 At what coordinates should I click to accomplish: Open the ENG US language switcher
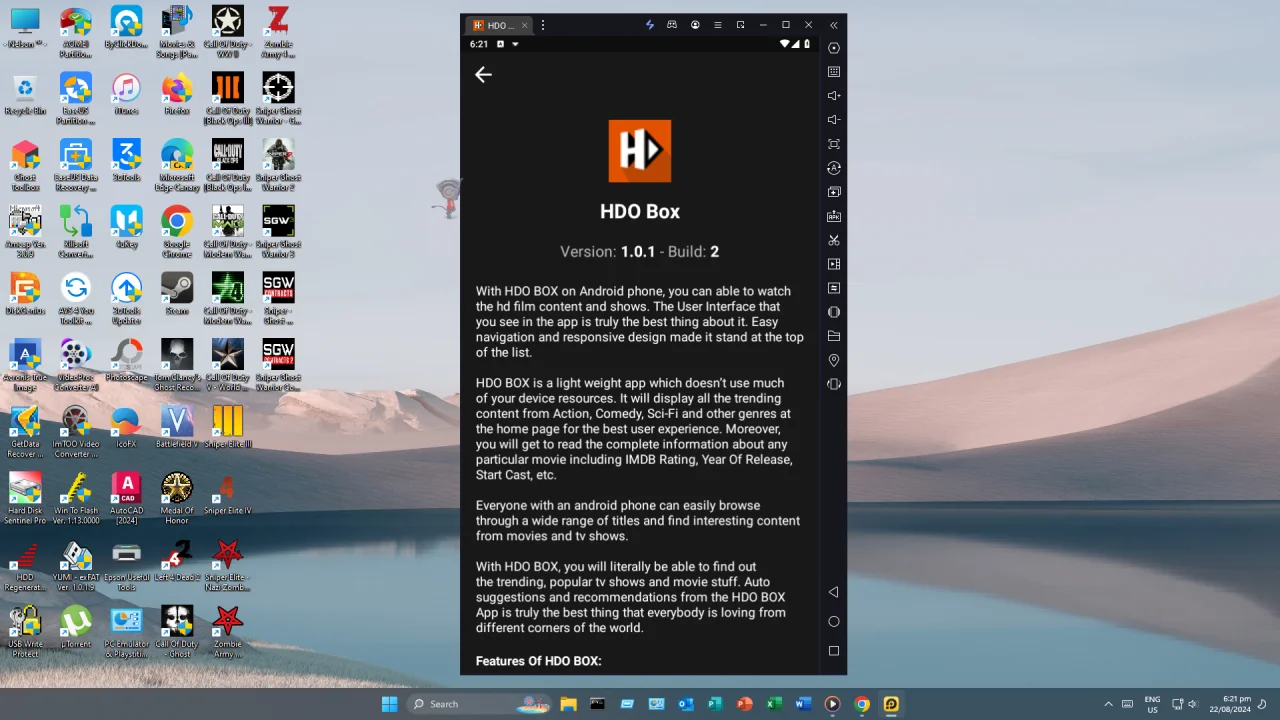[1152, 704]
